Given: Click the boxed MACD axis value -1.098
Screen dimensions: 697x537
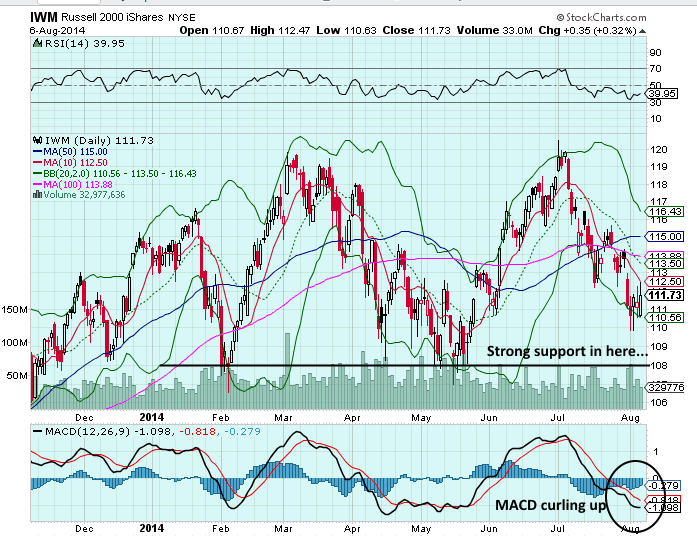Looking at the screenshot, I should tap(663, 508).
